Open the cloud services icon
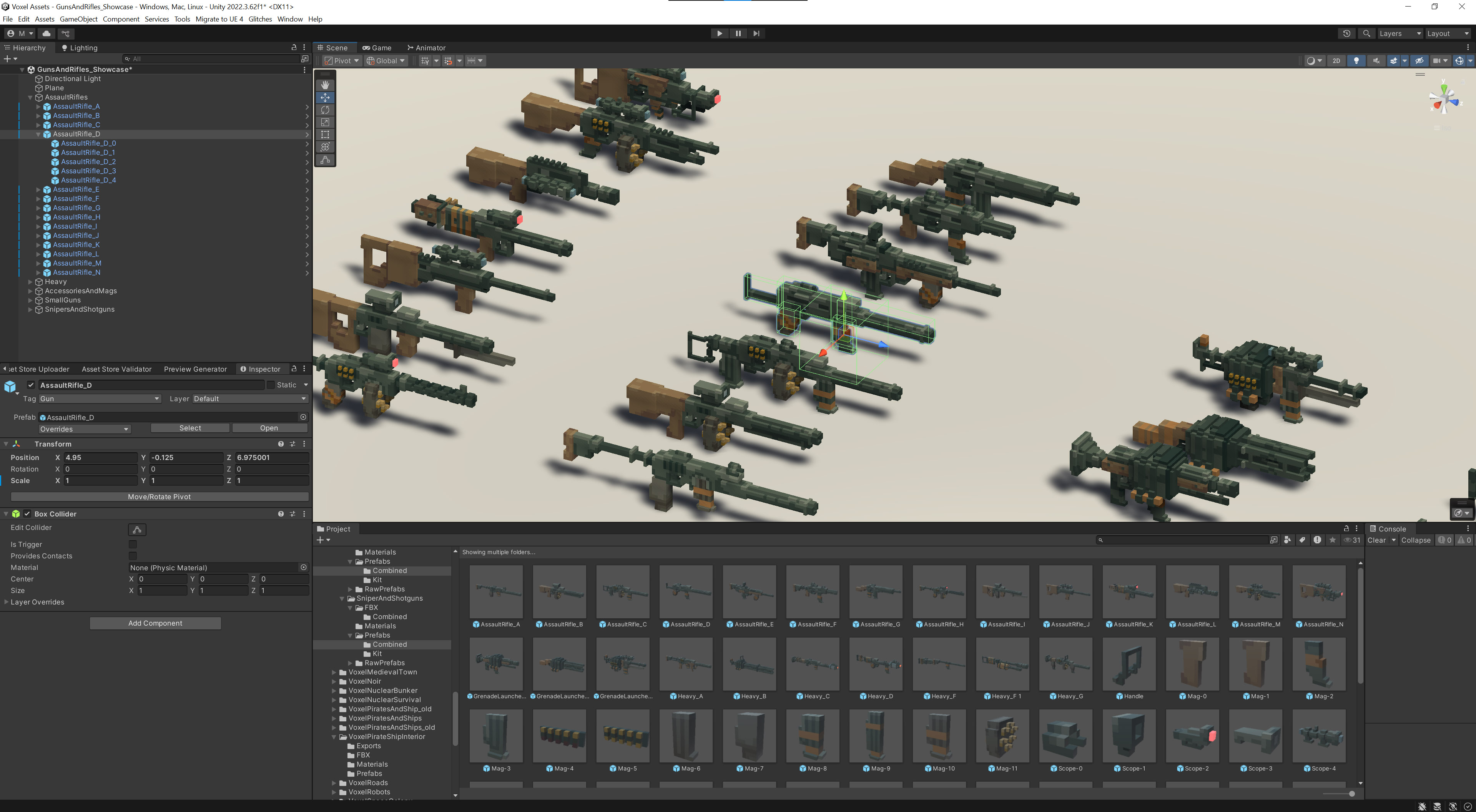This screenshot has height=812, width=1476. [47, 33]
